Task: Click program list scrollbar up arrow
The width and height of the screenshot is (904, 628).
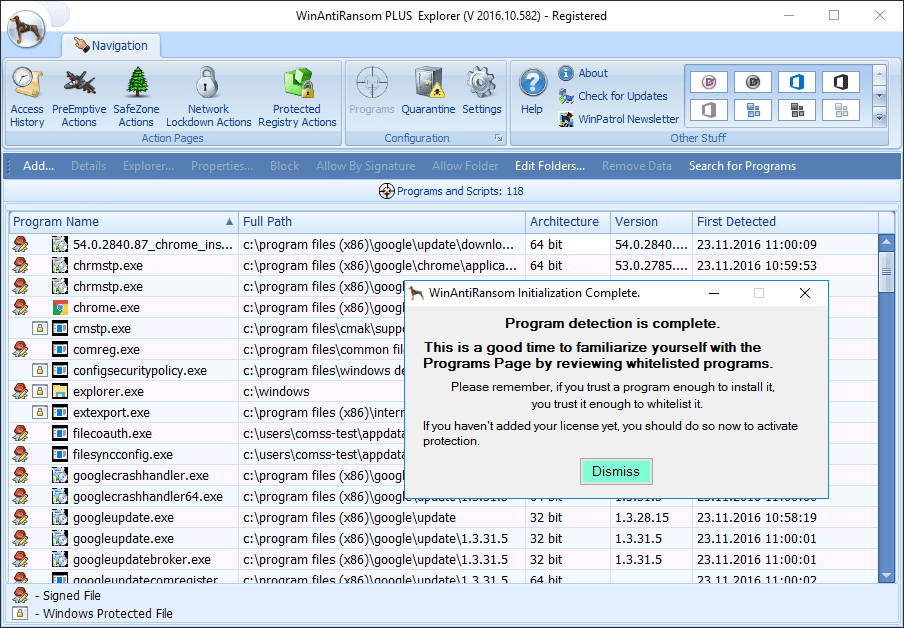Action: 886,242
